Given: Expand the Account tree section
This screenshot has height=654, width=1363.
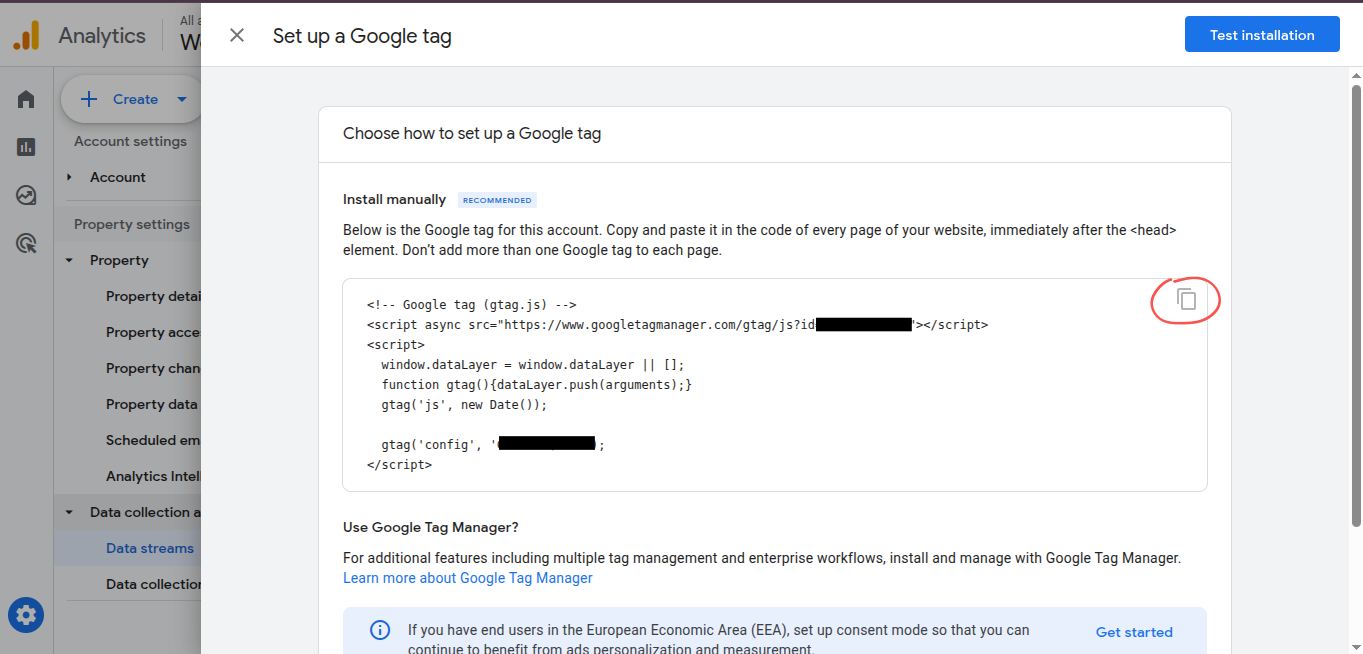Looking at the screenshot, I should coord(69,177).
